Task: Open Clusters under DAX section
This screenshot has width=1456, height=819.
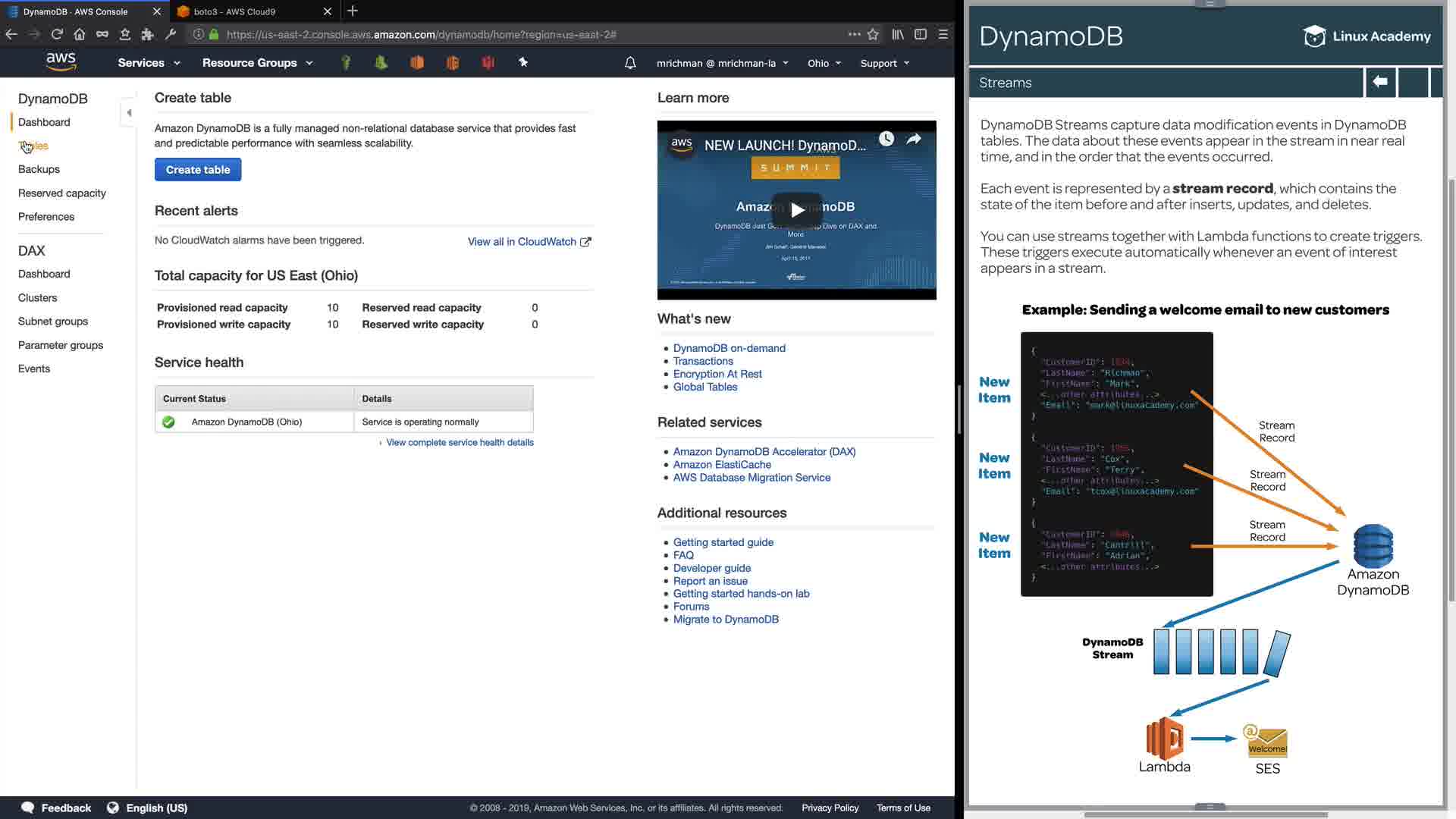Action: (x=38, y=298)
